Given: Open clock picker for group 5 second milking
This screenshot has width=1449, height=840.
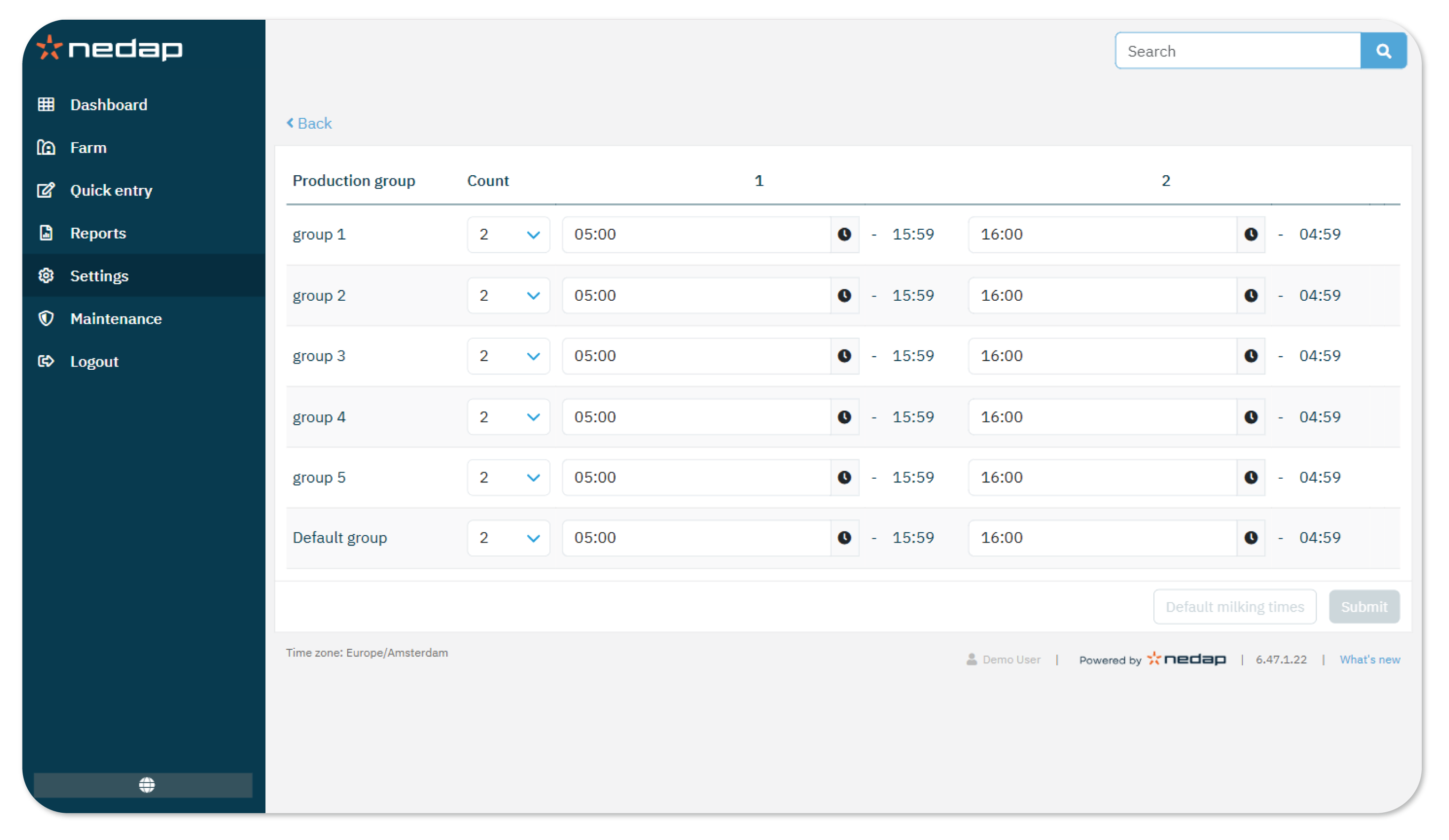Looking at the screenshot, I should 1251,477.
